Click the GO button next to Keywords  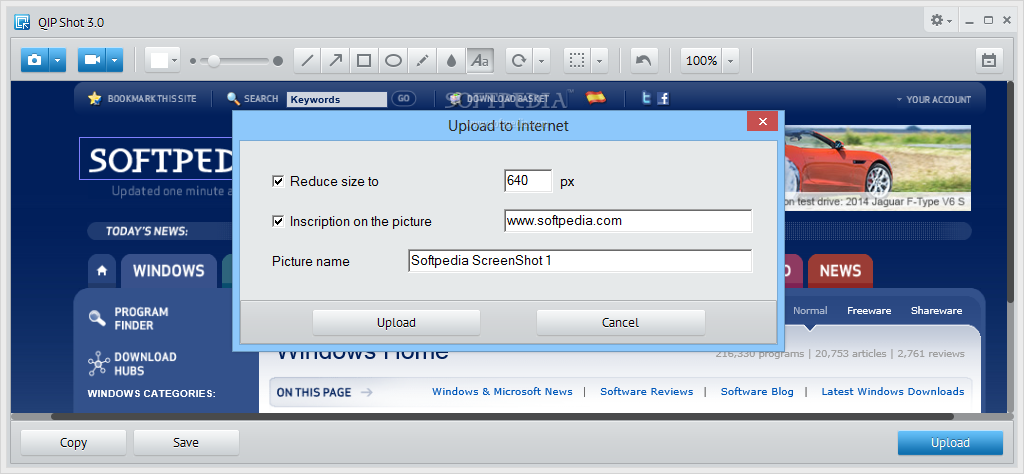[404, 99]
